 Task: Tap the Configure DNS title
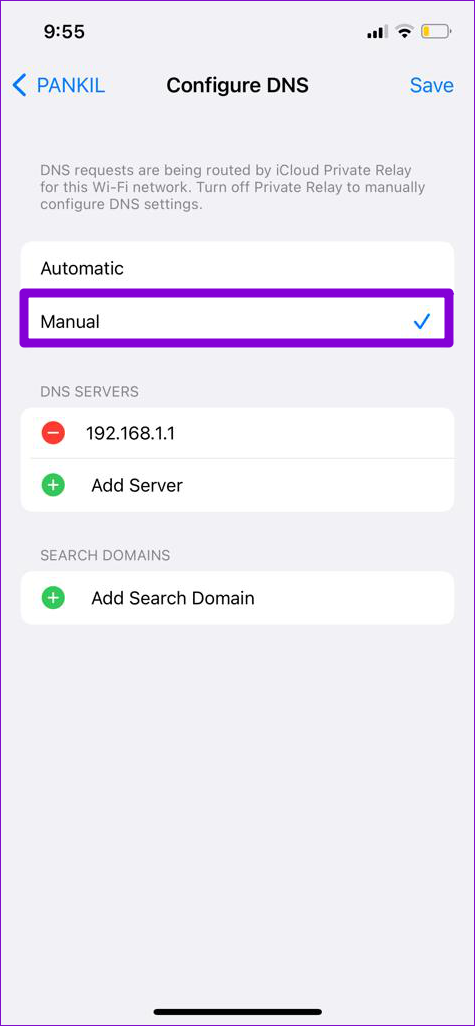[x=238, y=85]
